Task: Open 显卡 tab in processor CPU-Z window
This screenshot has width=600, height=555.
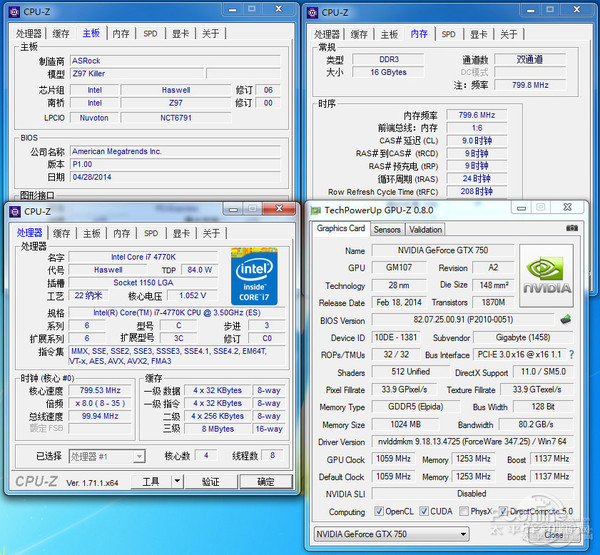Action: (181, 233)
